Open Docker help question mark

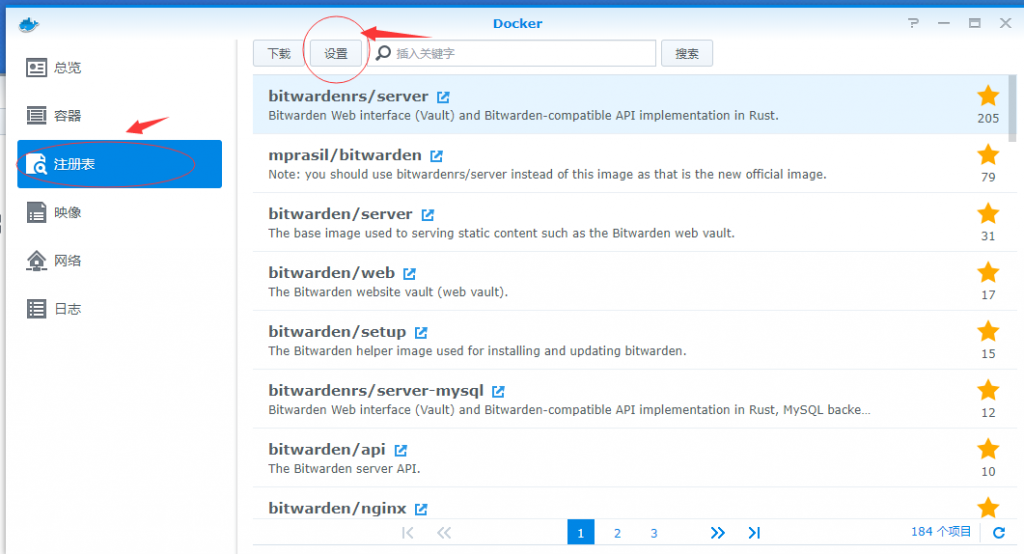pos(913,23)
